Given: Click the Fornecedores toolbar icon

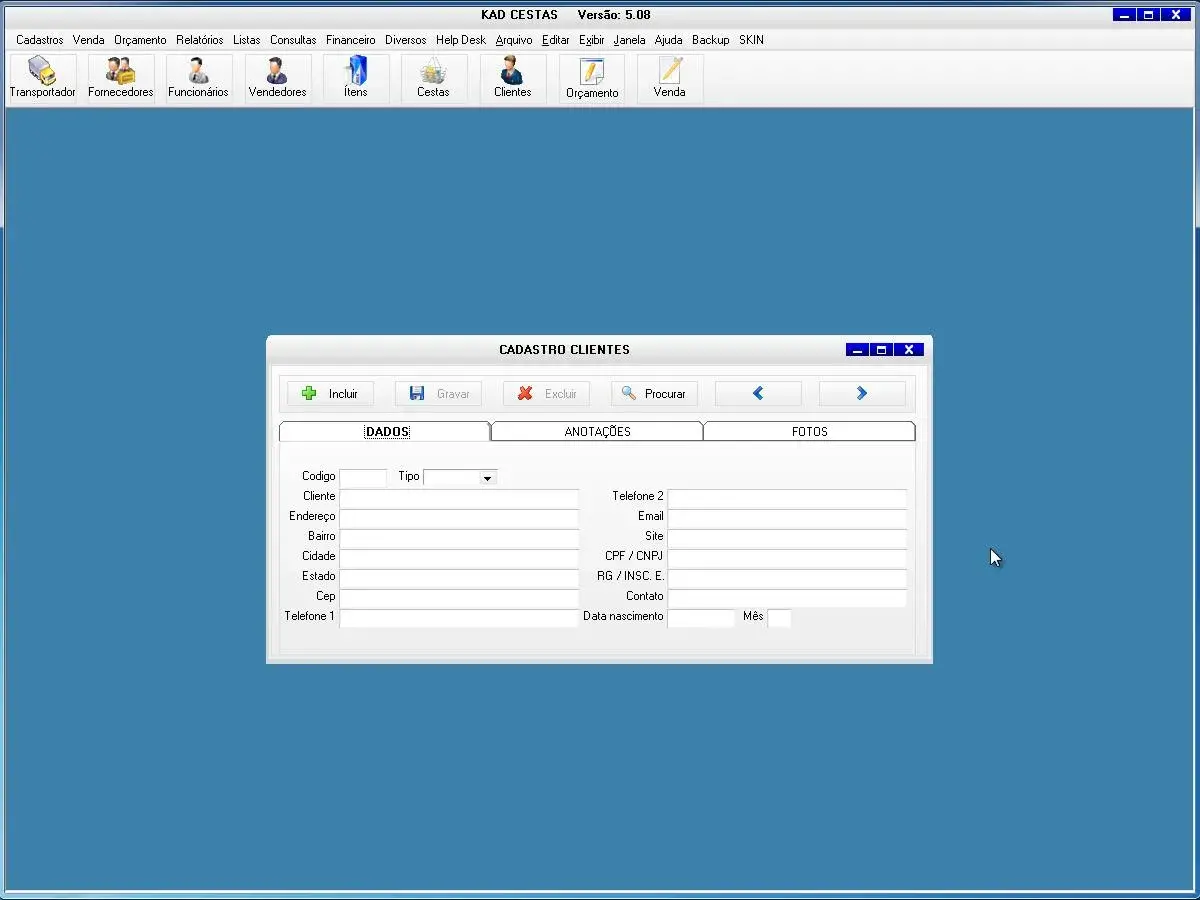Looking at the screenshot, I should tap(121, 78).
